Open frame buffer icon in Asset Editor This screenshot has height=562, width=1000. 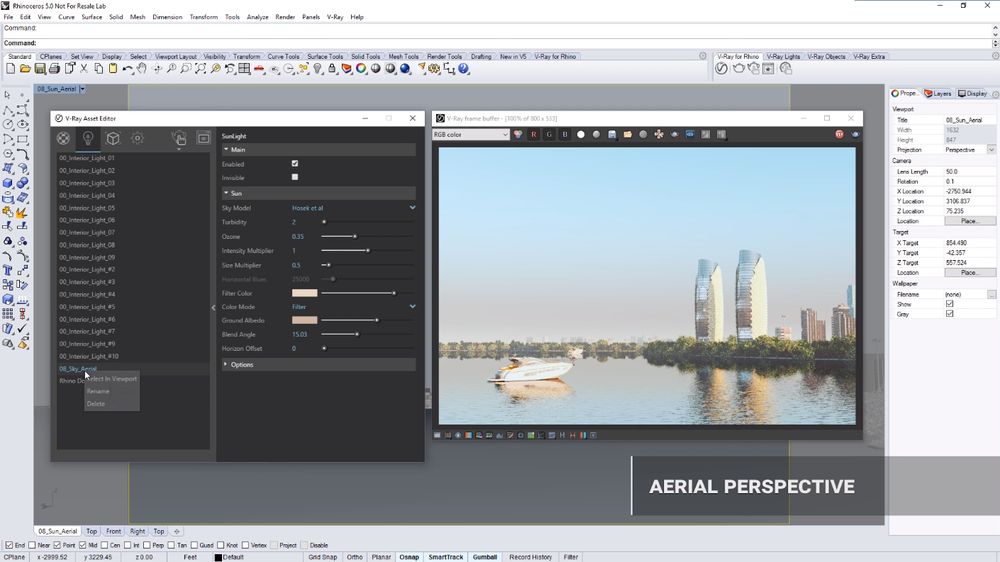pyautogui.click(x=203, y=138)
